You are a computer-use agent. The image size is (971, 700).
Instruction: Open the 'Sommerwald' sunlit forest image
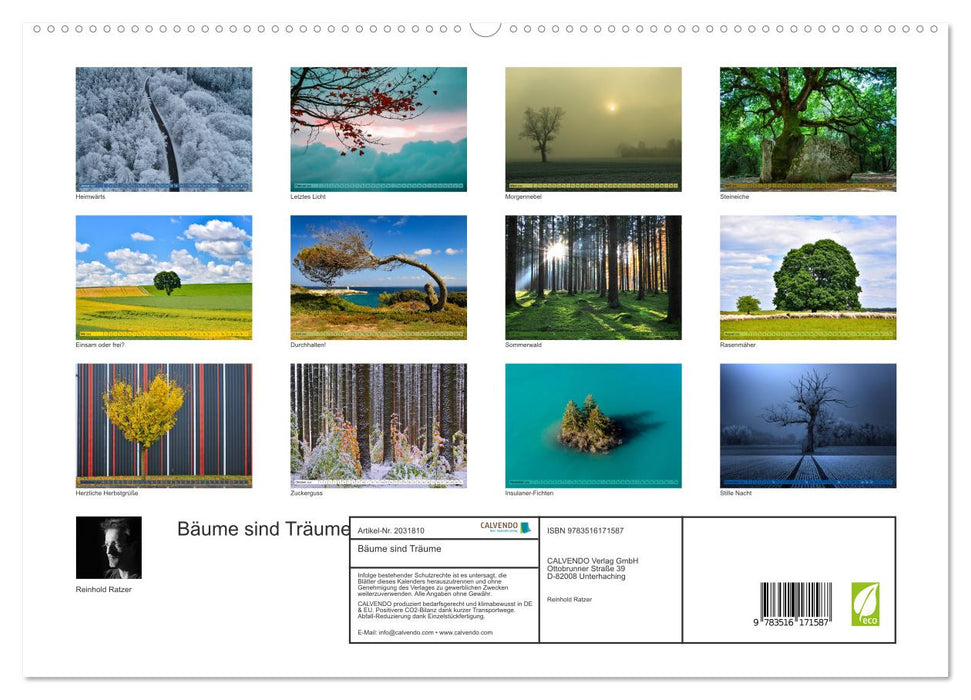tap(592, 277)
